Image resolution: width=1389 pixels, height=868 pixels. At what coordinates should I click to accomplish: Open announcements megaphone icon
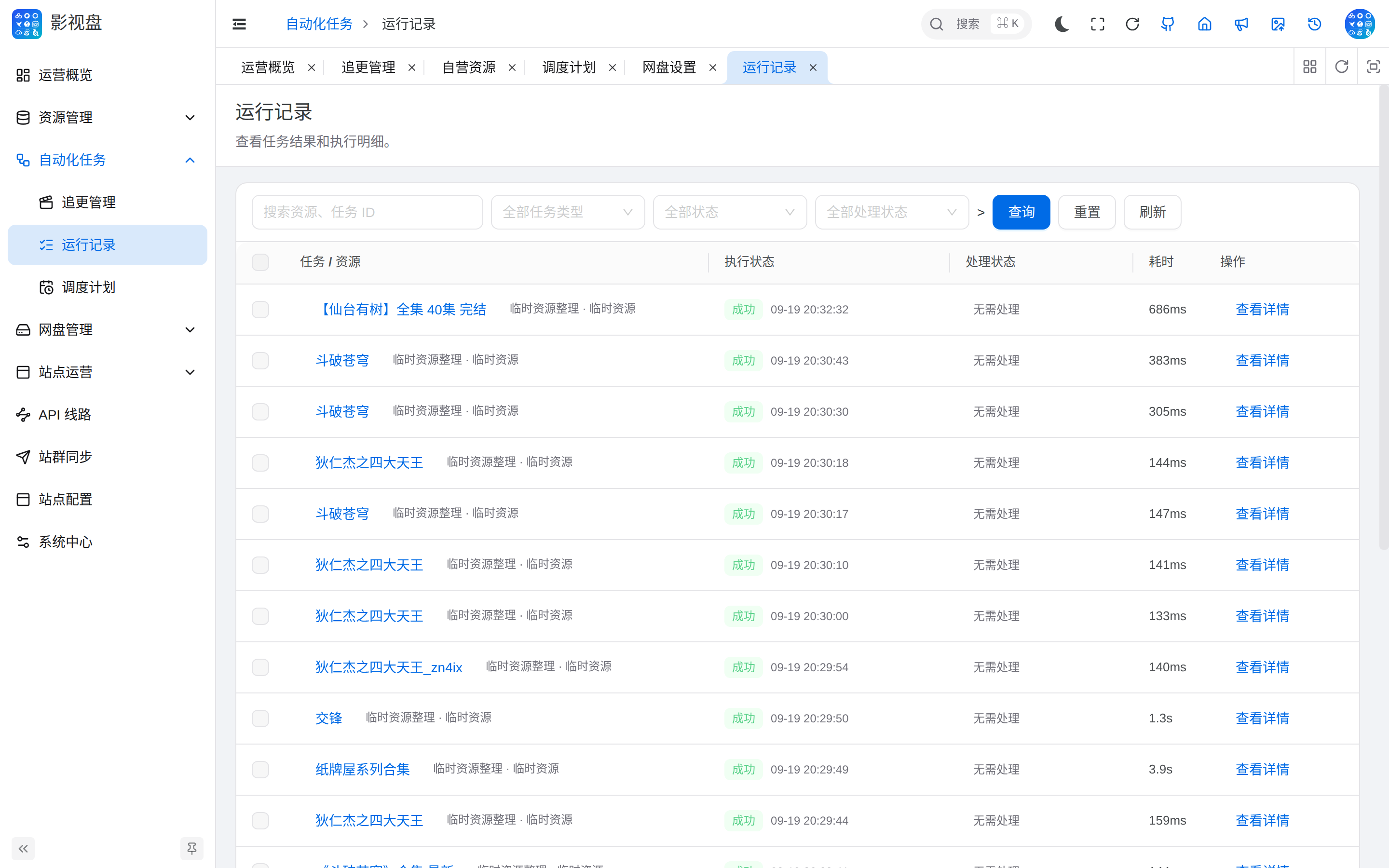(x=1241, y=24)
